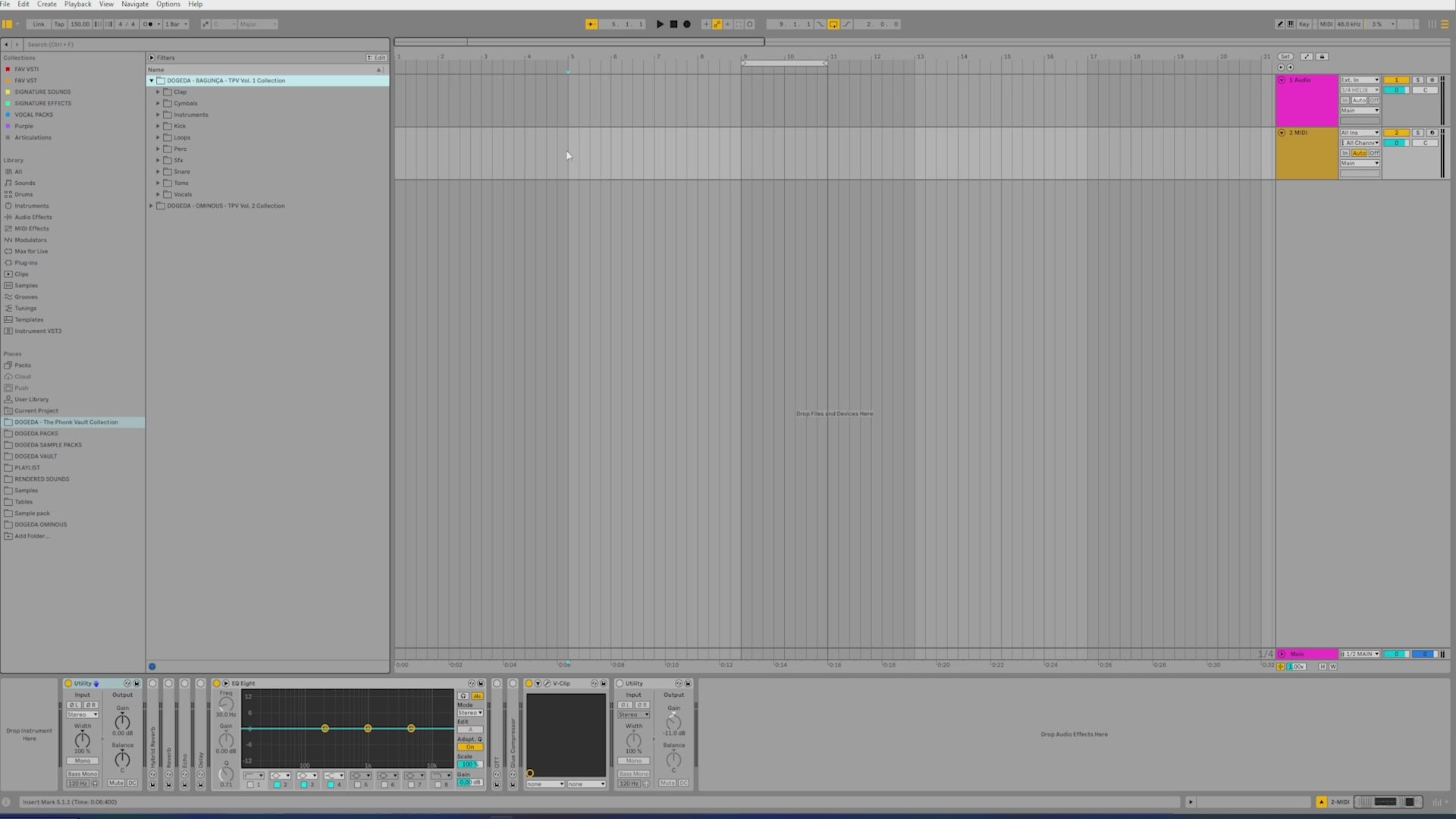Fold the 2 MIDI track
This screenshot has height=819, width=1456.
point(1282,133)
